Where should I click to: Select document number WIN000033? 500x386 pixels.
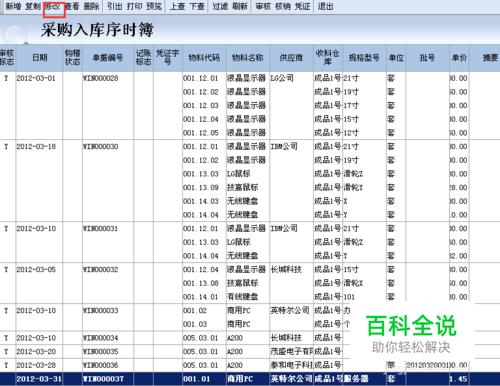[101, 311]
